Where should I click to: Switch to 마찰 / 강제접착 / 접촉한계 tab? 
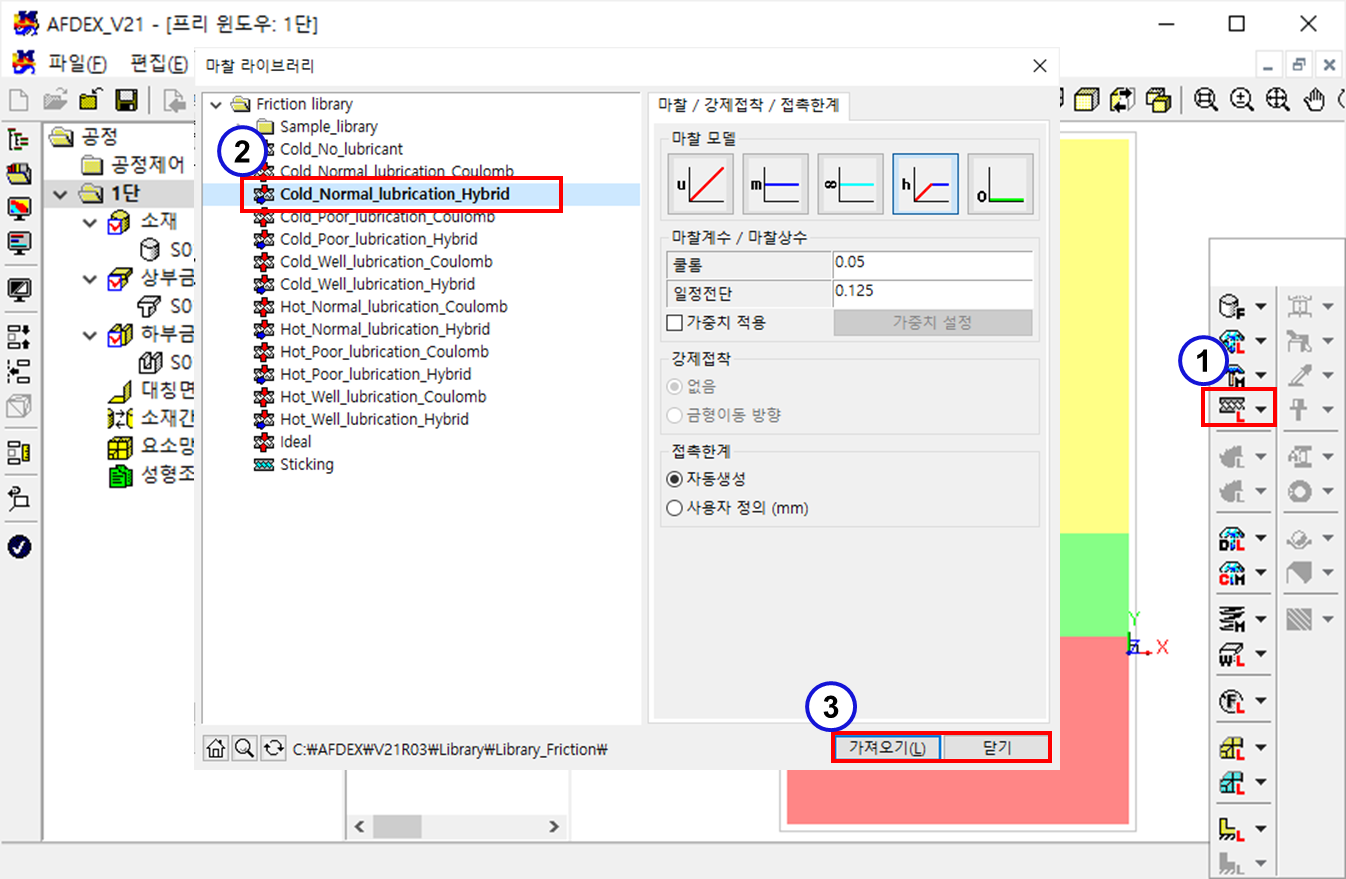(x=748, y=104)
